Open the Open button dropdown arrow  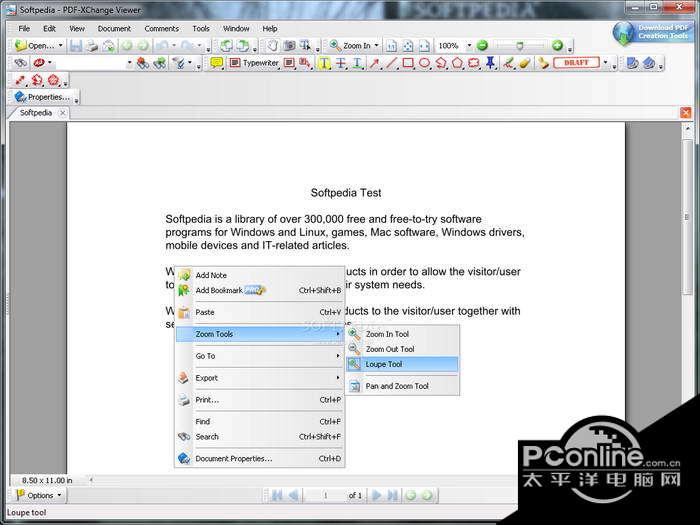(60, 46)
